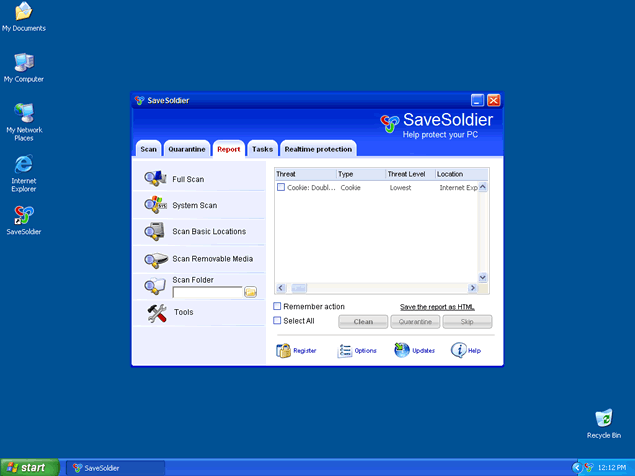Switch to the Quarantine tab
Screen dimensions: 635x476
pos(187,149)
